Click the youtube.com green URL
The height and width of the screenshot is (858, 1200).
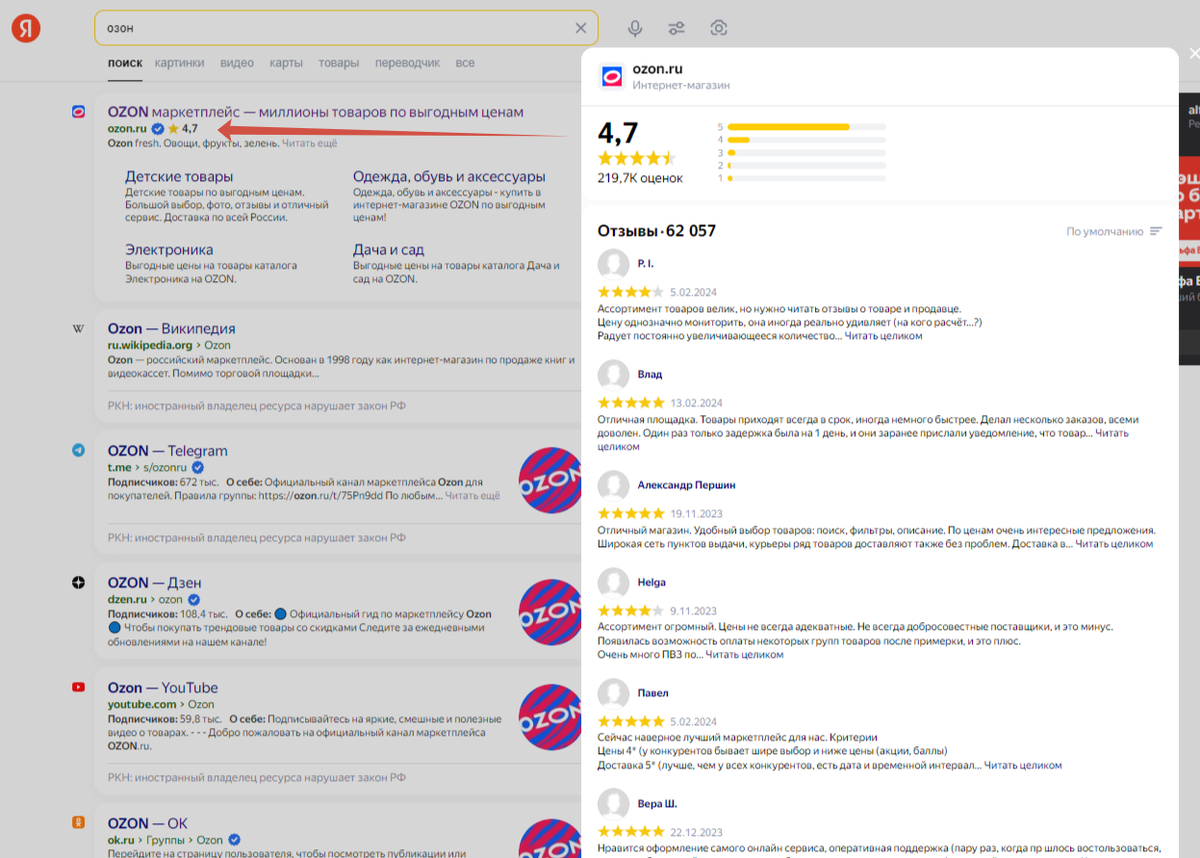coord(142,704)
